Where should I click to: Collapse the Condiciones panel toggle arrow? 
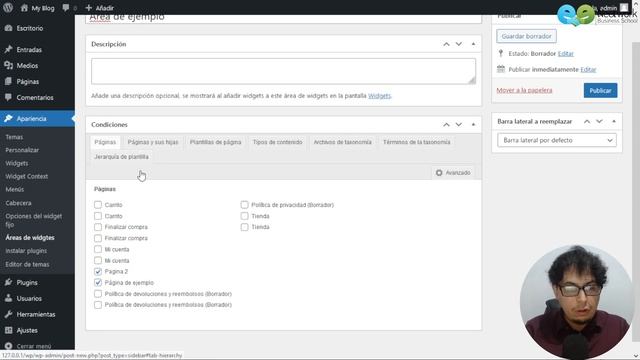click(x=473, y=124)
